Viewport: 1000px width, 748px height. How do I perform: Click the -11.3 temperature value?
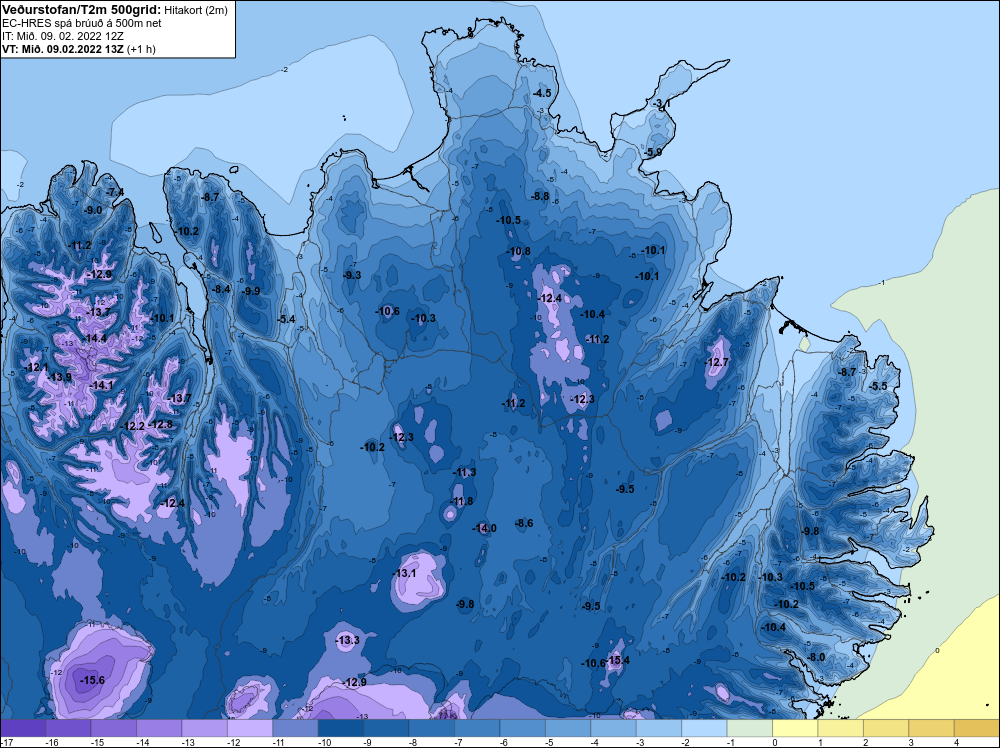point(464,473)
